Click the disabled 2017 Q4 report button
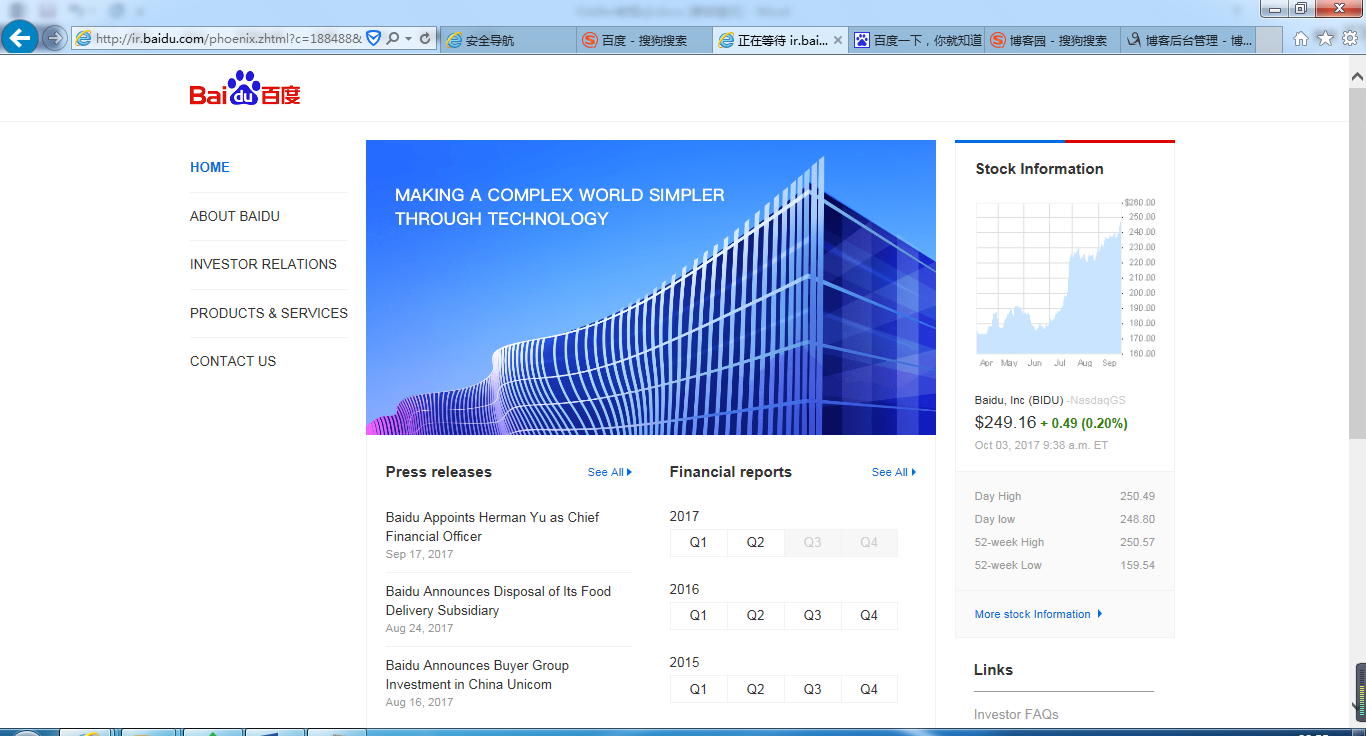This screenshot has height=736, width=1366. 869,542
